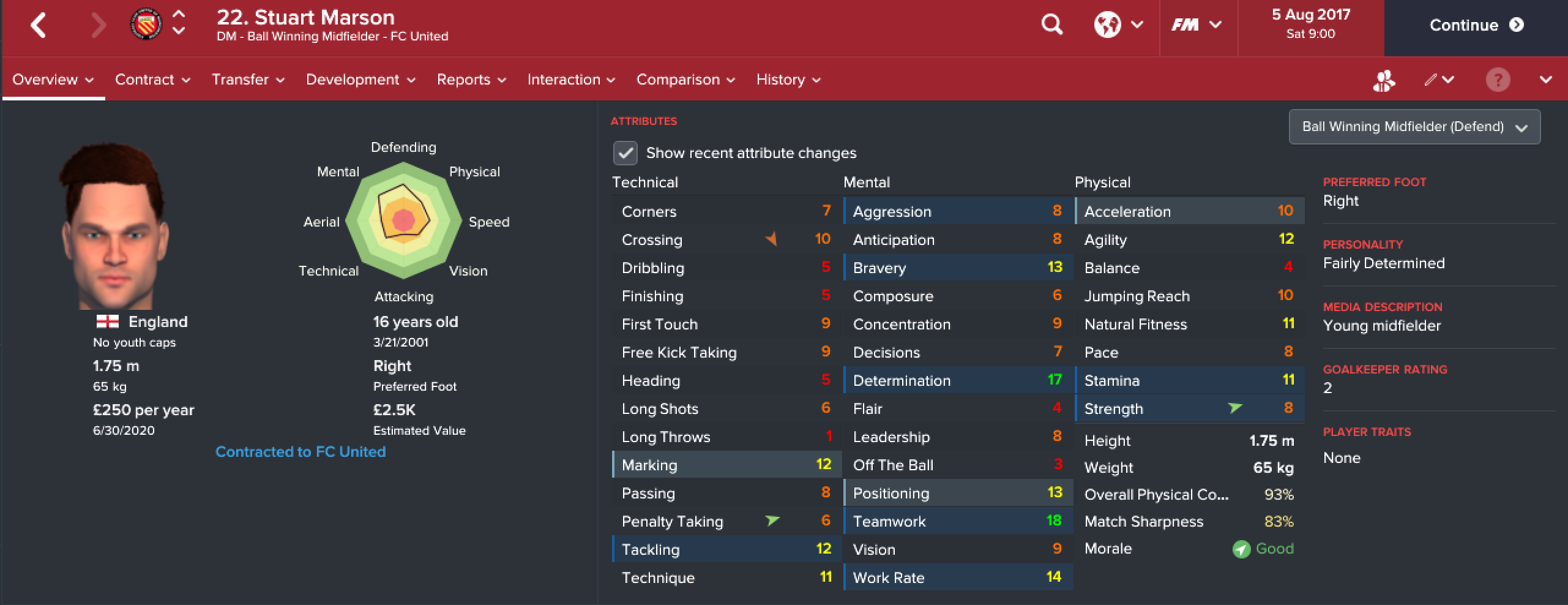Expand Ball Winning Midfielder (Defend) dropdown
This screenshot has width=1568, height=605.
(x=1414, y=127)
